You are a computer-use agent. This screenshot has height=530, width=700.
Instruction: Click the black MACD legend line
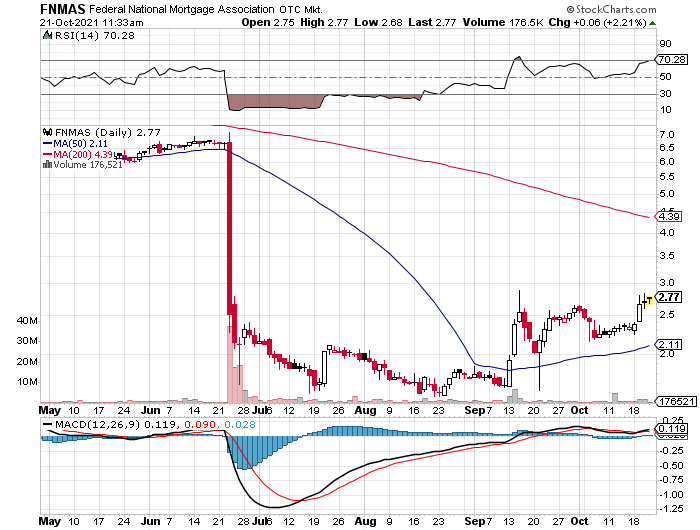(x=47, y=424)
